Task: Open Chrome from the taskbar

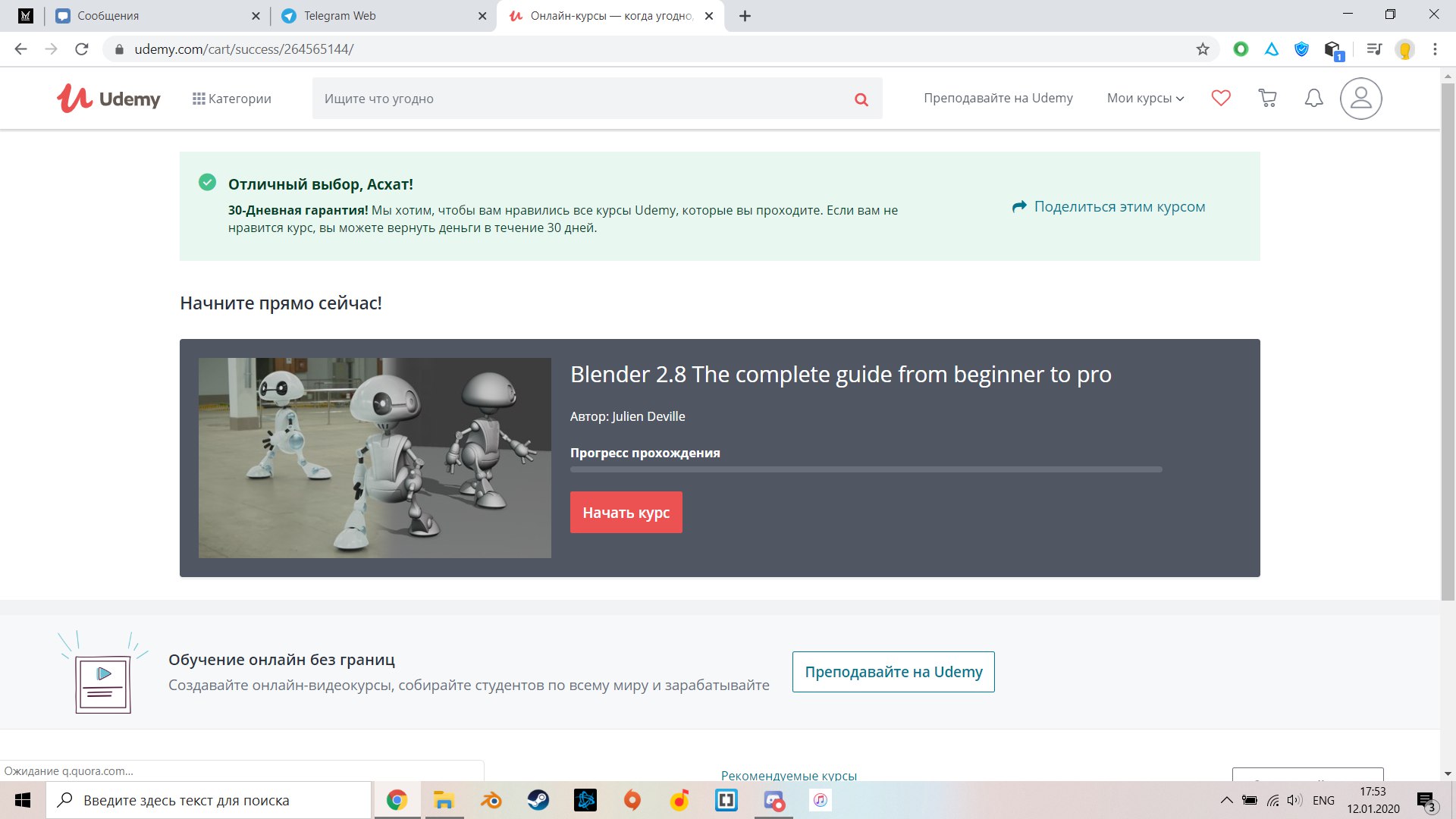Action: click(x=397, y=800)
